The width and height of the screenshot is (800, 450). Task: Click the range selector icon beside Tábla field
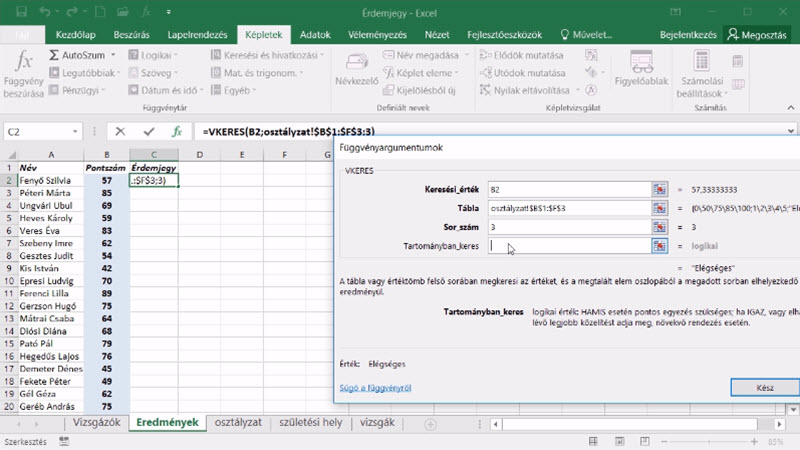(x=660, y=208)
